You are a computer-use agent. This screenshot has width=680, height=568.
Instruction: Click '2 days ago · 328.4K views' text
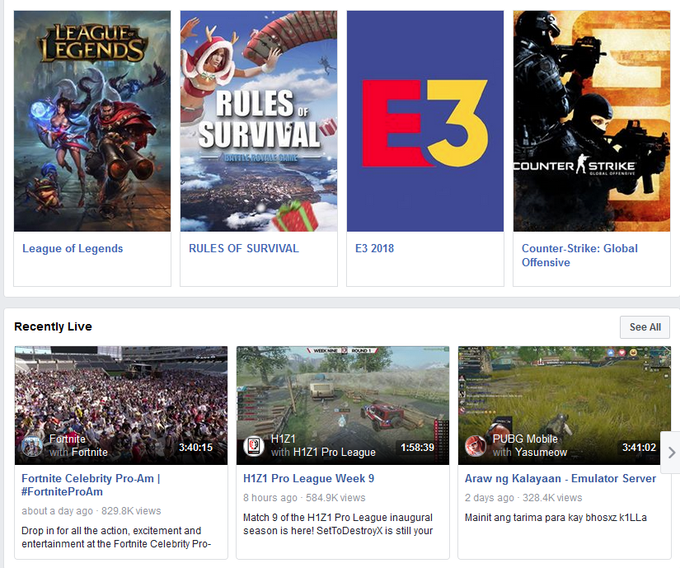[523, 498]
